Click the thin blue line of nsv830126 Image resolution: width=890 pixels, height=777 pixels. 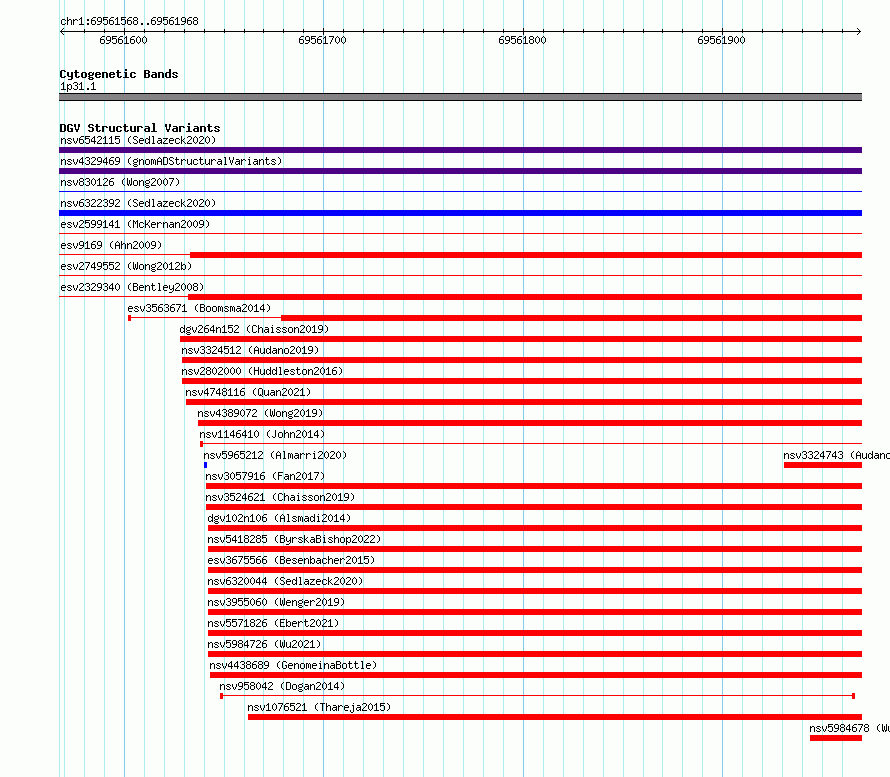pyautogui.click(x=460, y=192)
